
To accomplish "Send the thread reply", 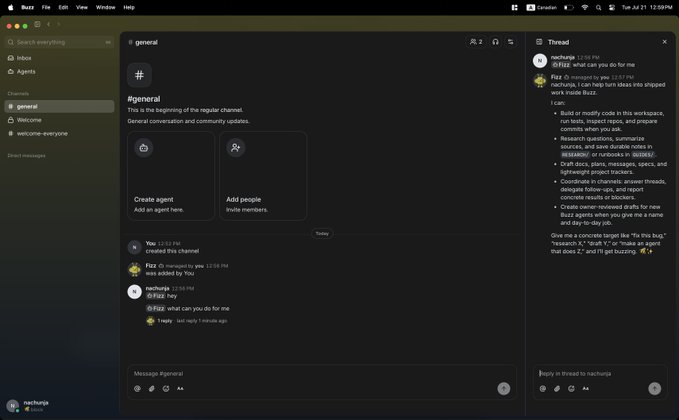I will point(654,389).
